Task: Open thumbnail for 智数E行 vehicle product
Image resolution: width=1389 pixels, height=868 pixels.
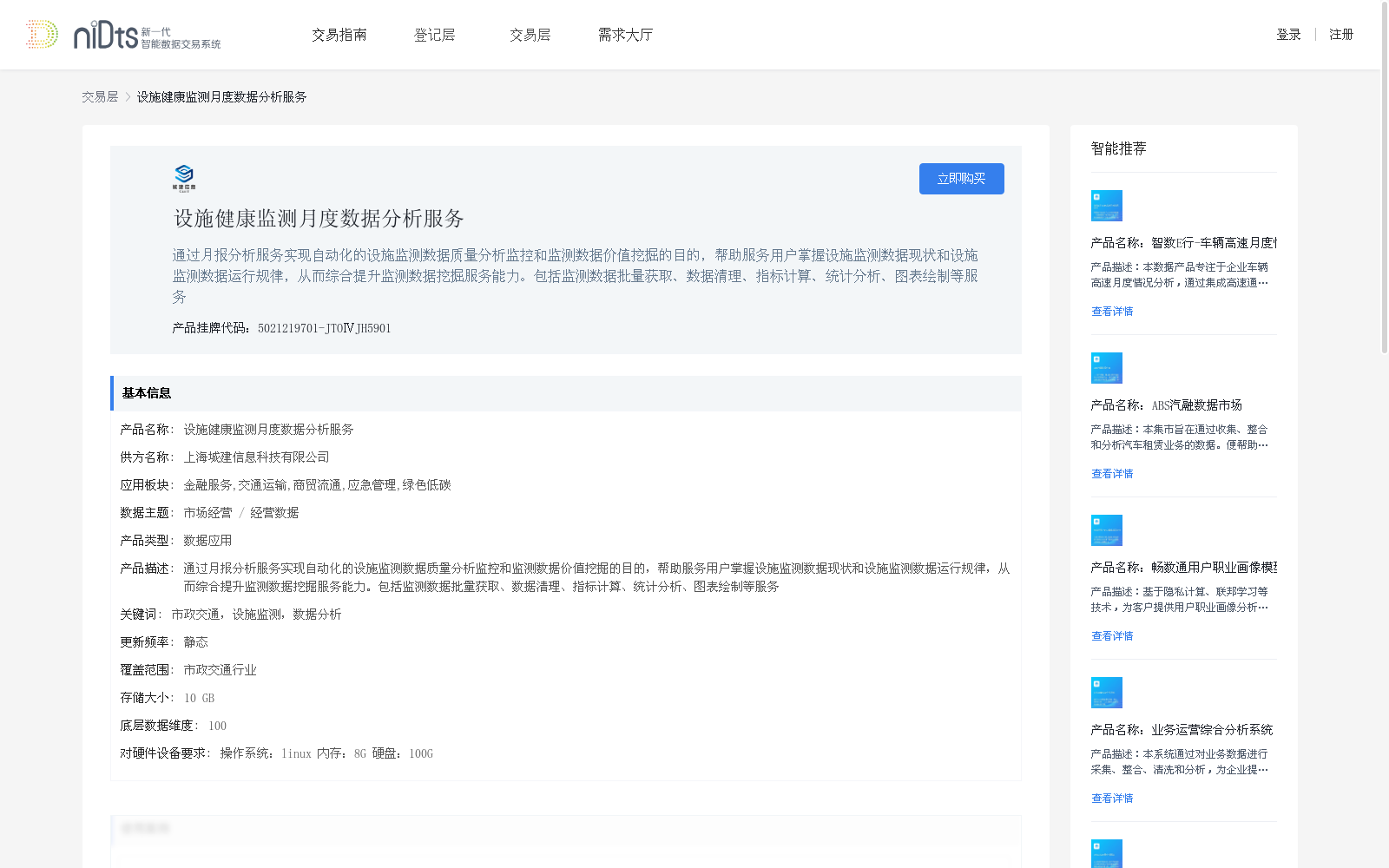Action: click(1107, 206)
